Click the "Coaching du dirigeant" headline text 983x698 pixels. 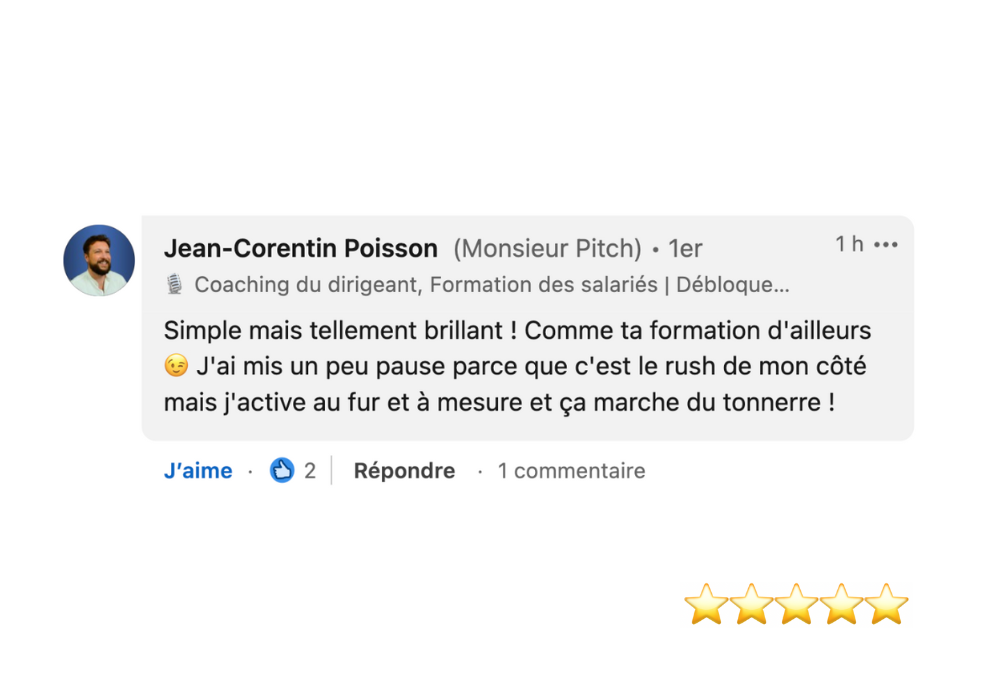pyautogui.click(x=310, y=285)
